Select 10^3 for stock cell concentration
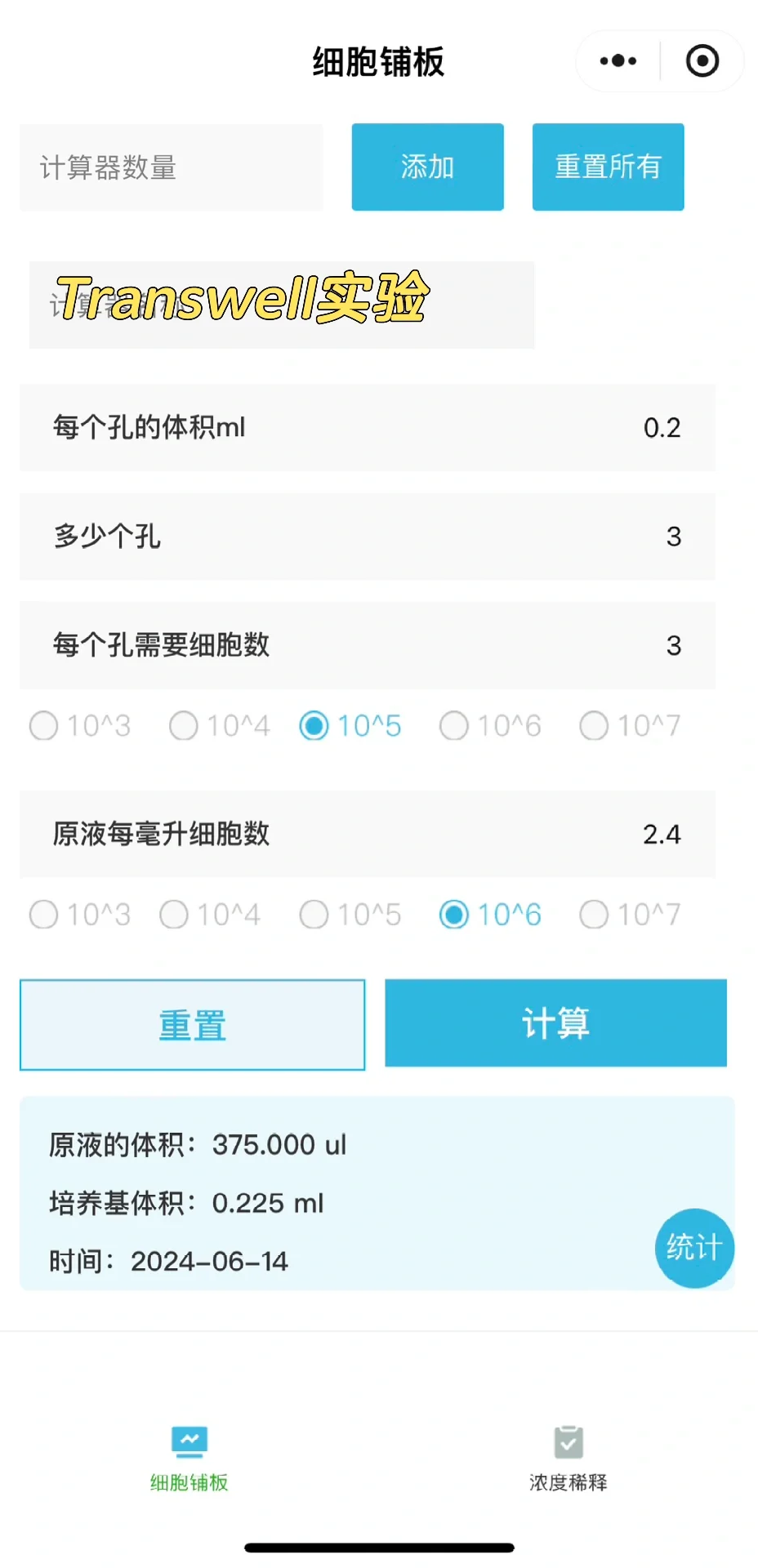Image resolution: width=758 pixels, height=1568 pixels. 80,915
